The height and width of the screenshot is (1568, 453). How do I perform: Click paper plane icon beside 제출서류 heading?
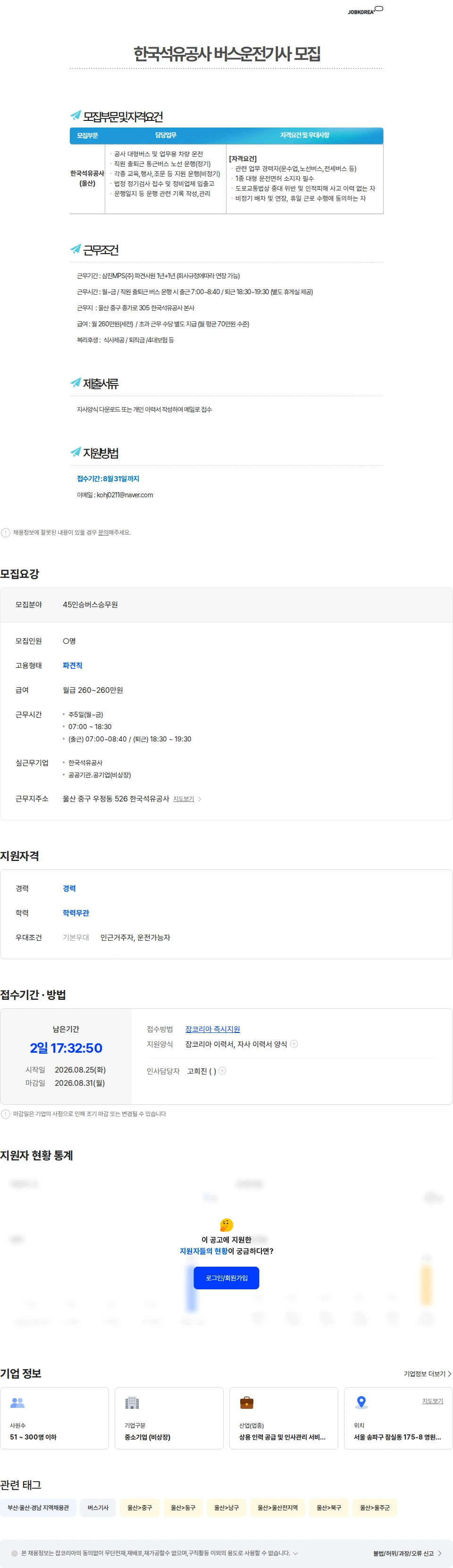75,382
